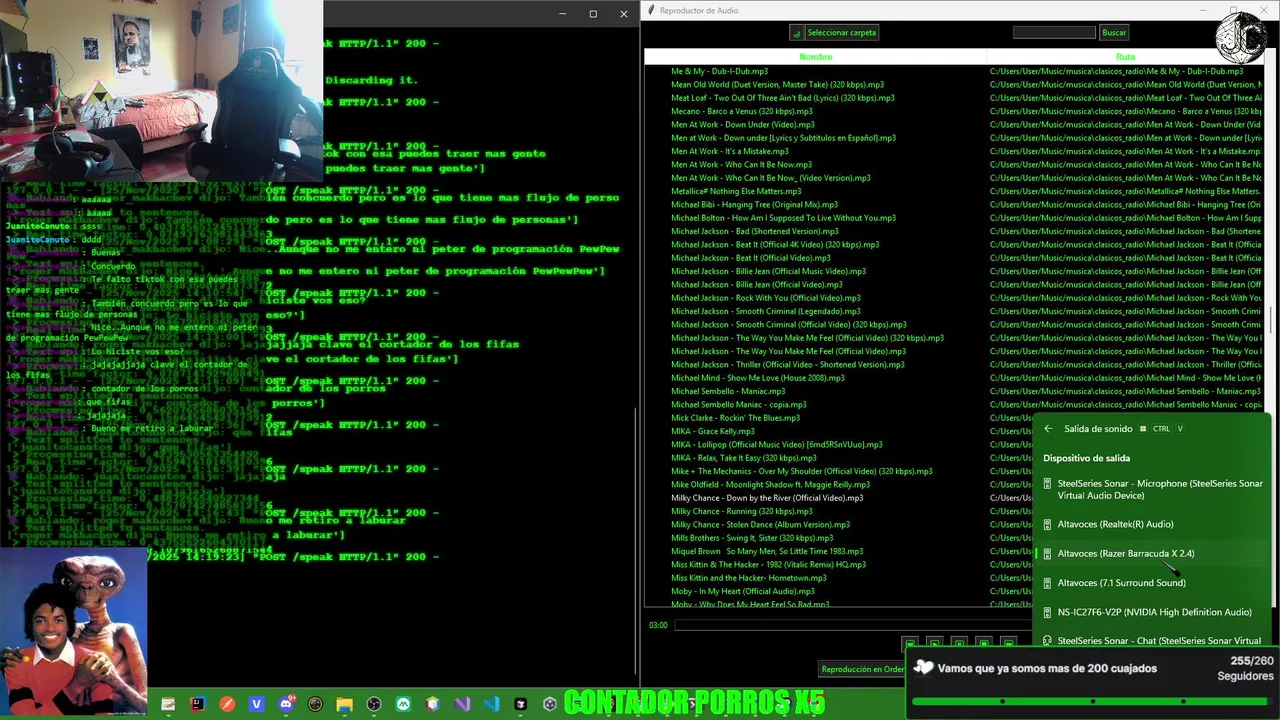
Task: Select Altavoces (Realtek(R) Audio) output
Action: coord(1152,524)
